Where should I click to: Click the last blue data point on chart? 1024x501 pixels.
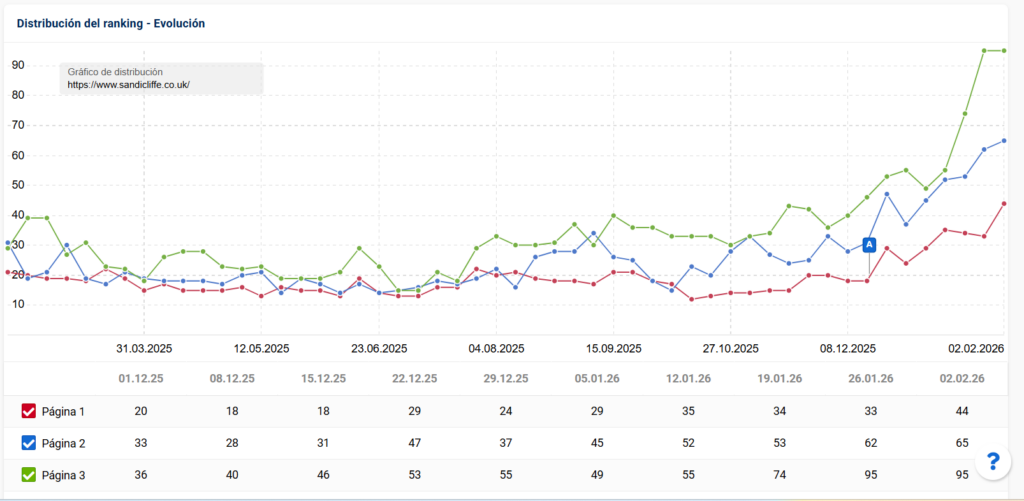1004,141
